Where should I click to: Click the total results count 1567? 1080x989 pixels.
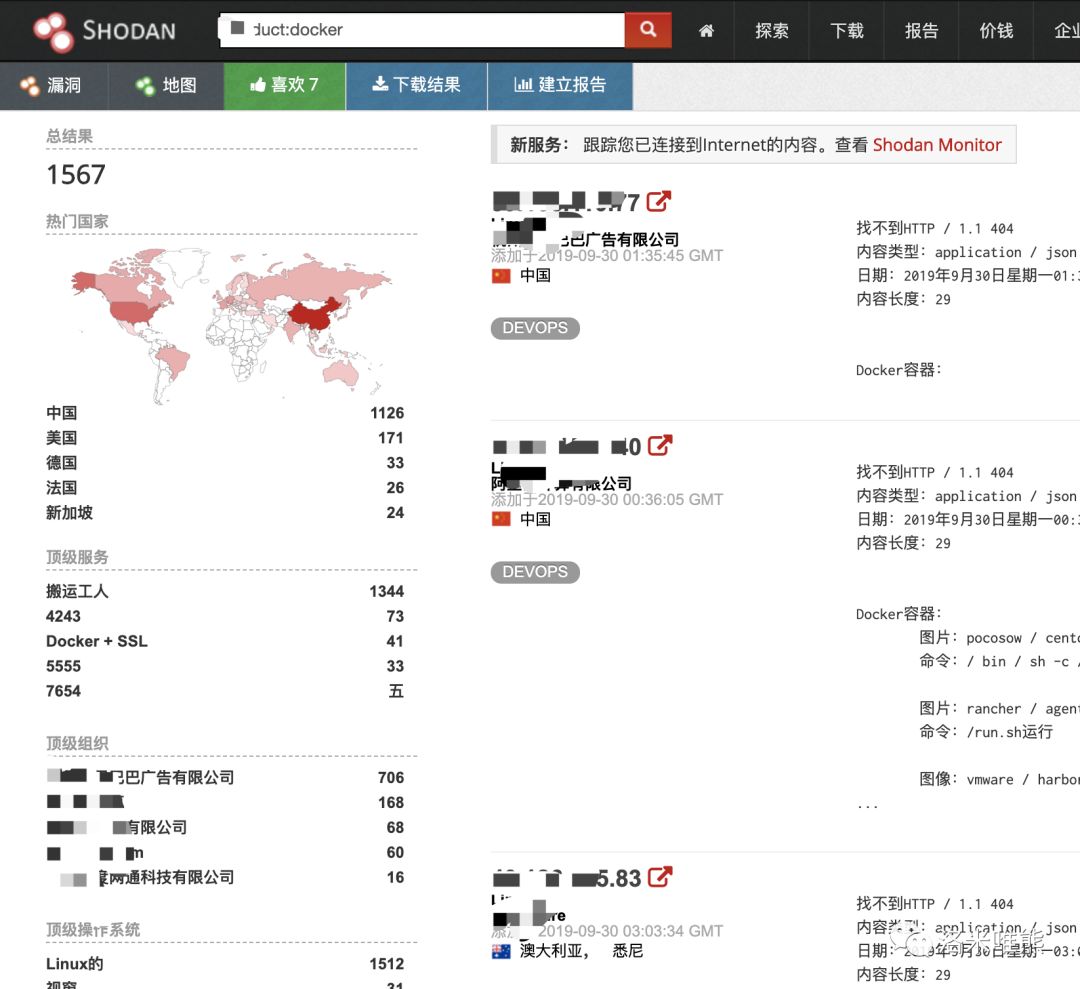tap(76, 174)
